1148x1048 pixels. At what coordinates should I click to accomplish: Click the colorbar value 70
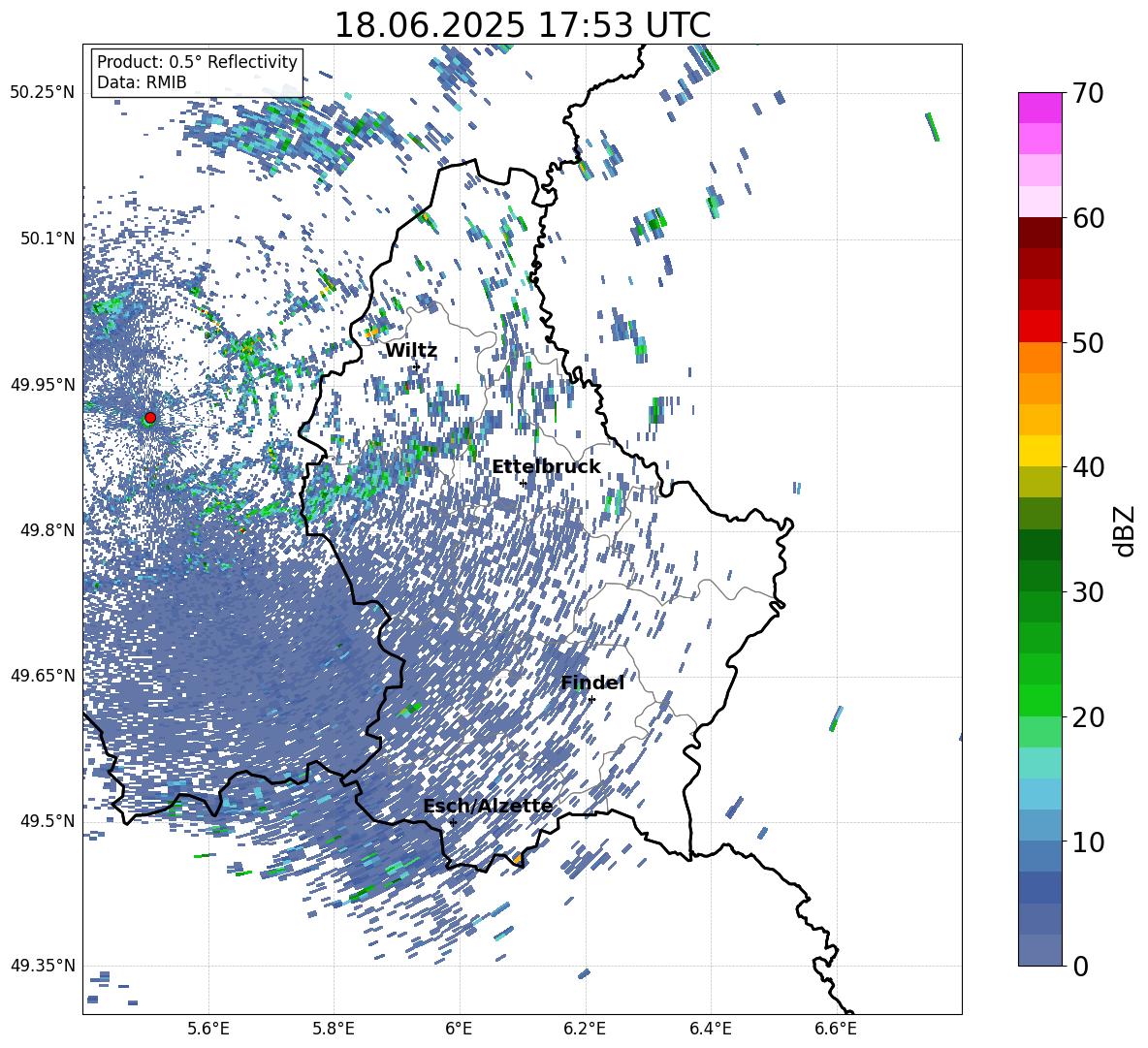pyautogui.click(x=1089, y=93)
